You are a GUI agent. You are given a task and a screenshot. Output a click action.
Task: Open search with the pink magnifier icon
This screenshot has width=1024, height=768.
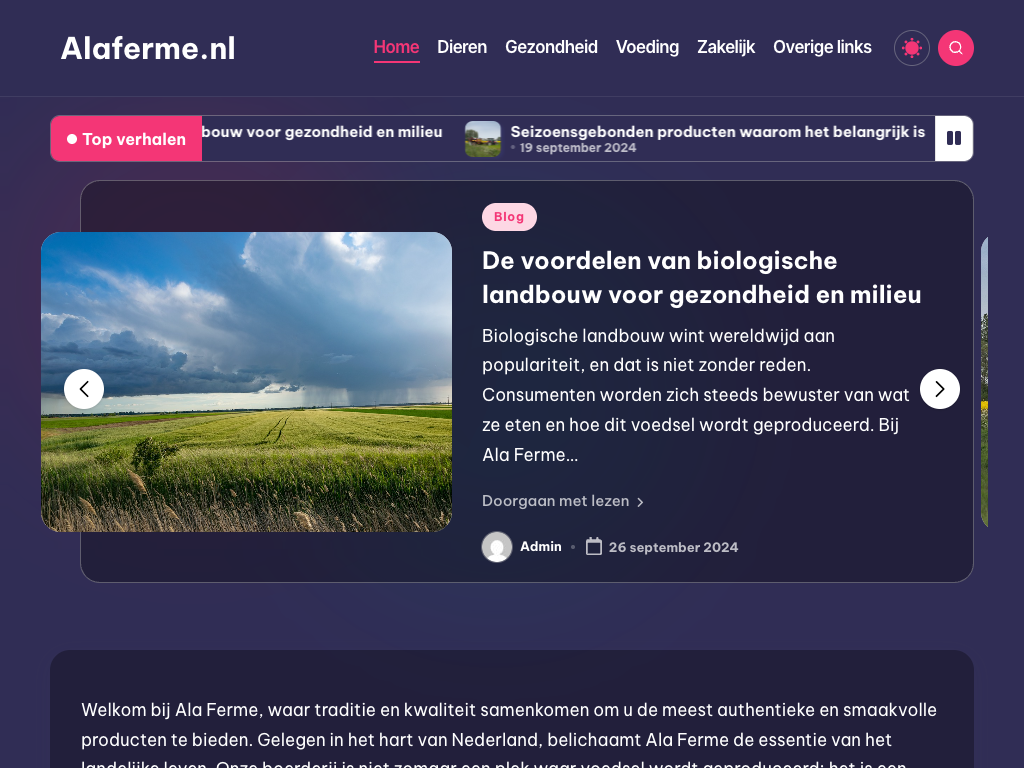click(955, 48)
